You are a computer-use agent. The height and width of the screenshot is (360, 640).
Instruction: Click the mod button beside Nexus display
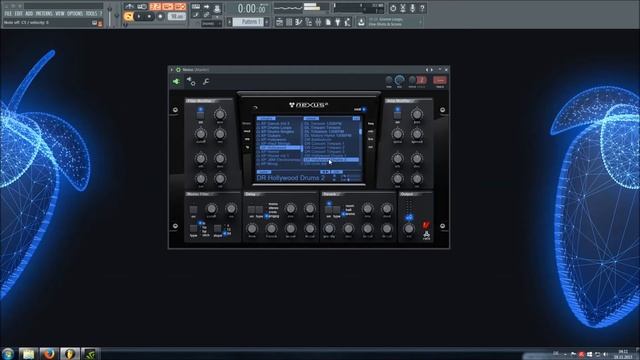pyautogui.click(x=247, y=131)
